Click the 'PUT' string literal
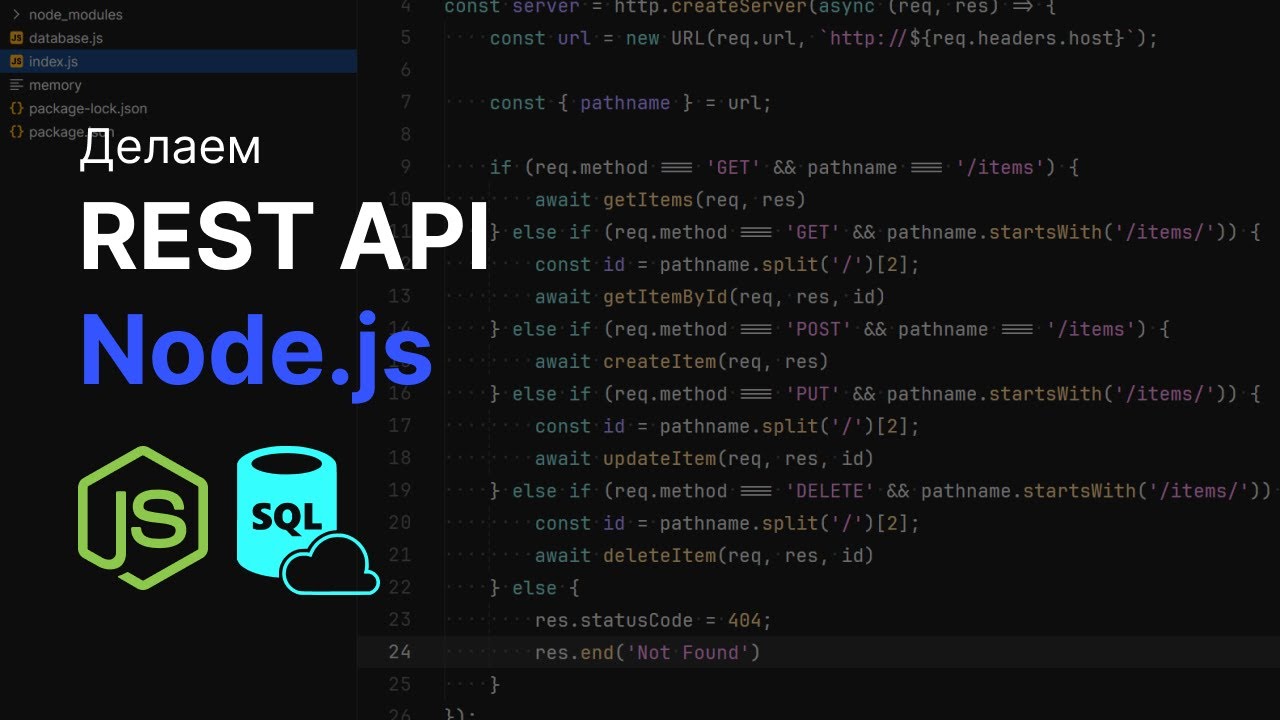 pos(813,394)
